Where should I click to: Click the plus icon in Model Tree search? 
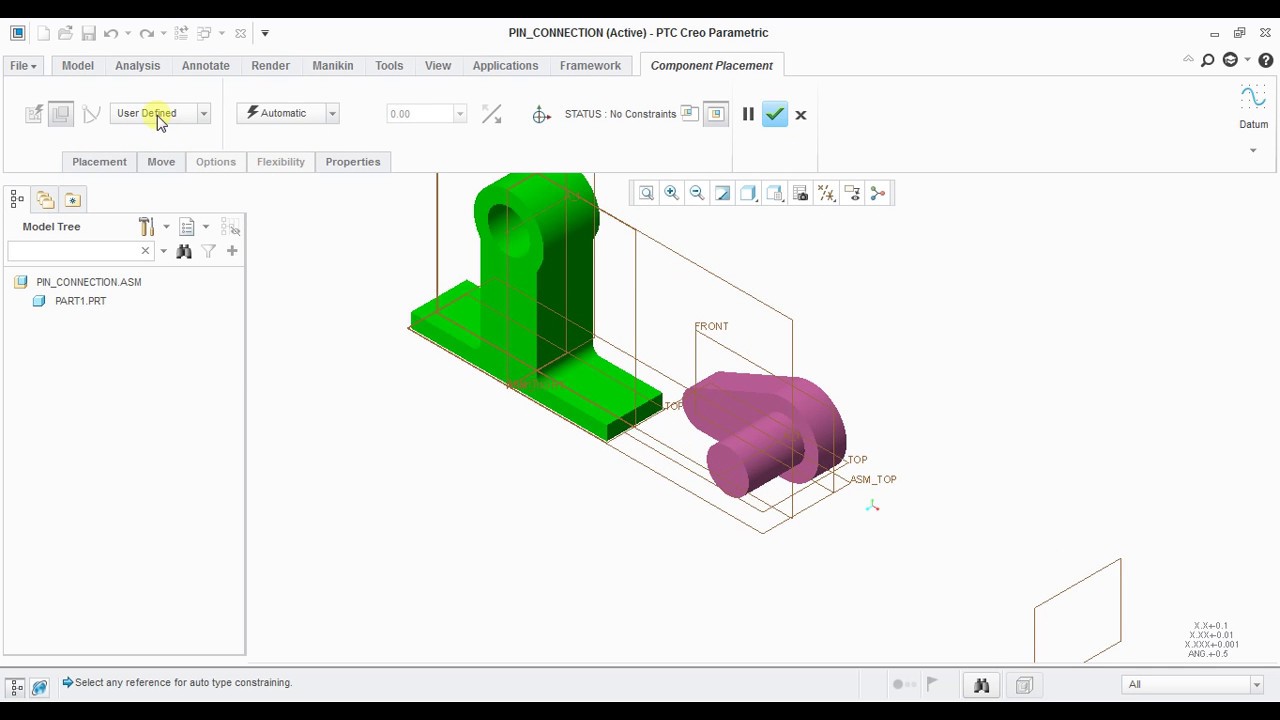click(232, 251)
